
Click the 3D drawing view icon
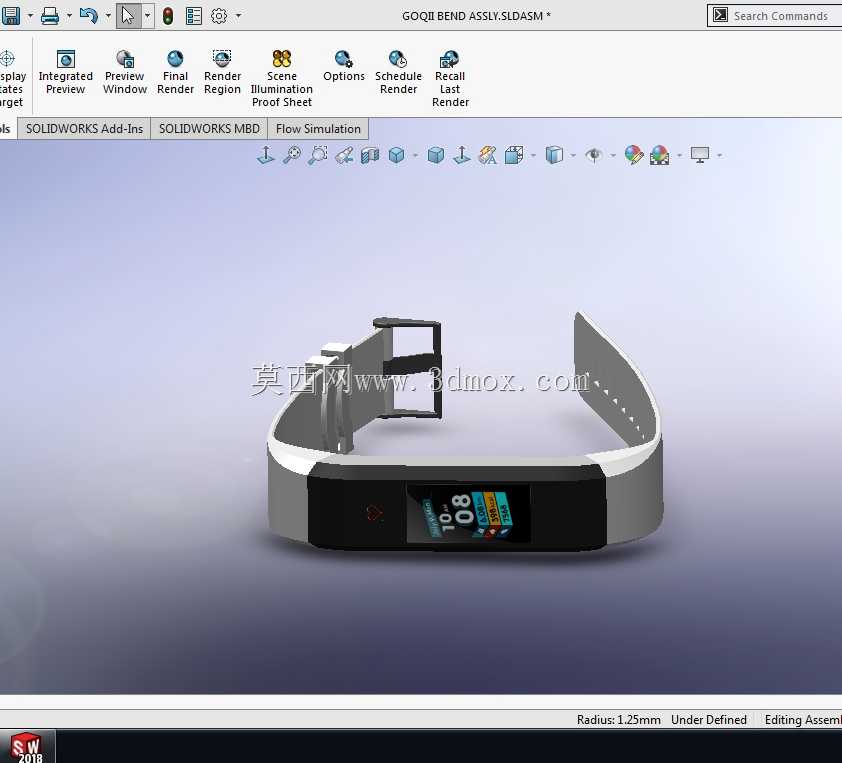pos(514,155)
